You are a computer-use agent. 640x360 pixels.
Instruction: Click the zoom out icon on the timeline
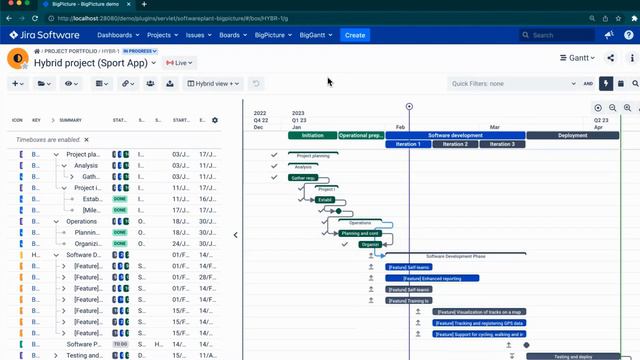[613, 108]
